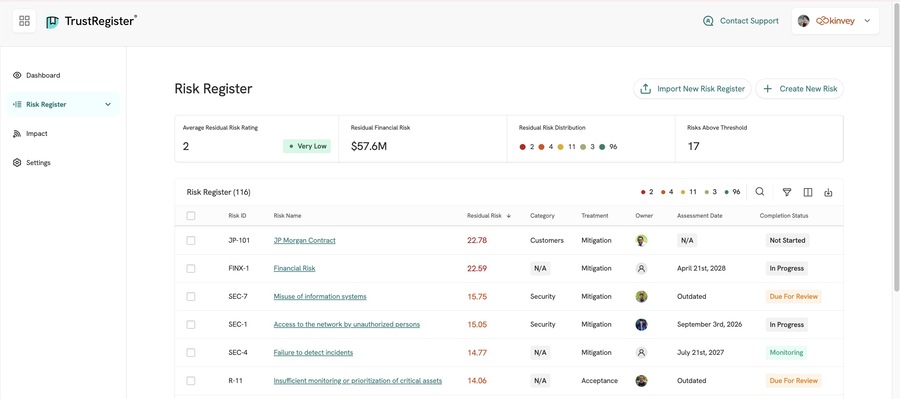Click the Completion Status column header
900x399 pixels.
(783, 216)
